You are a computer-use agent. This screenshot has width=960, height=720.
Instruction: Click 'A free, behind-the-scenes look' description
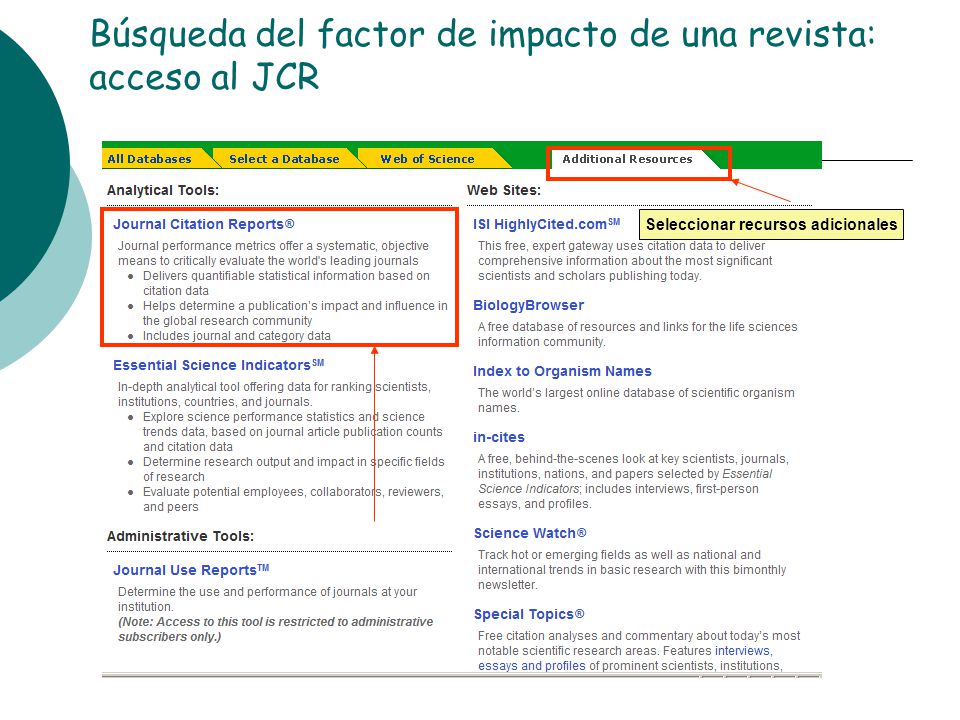(633, 481)
